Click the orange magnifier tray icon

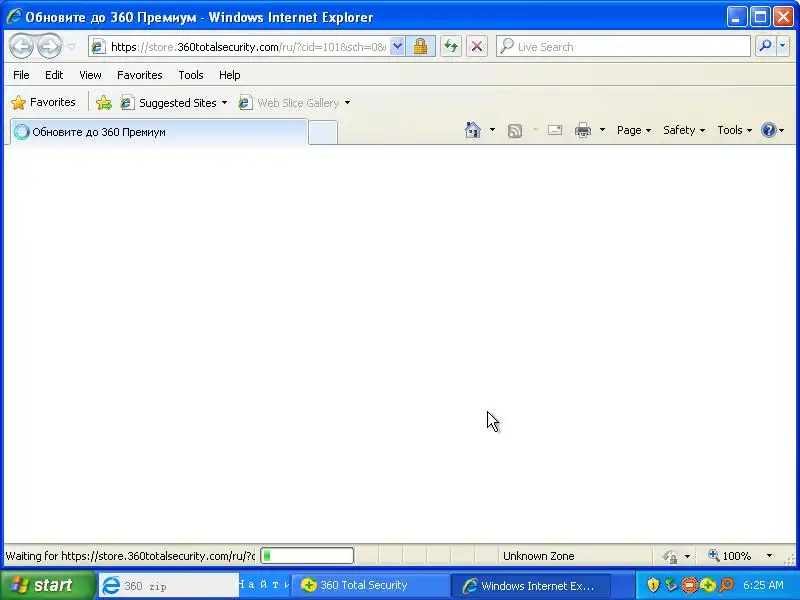click(x=726, y=585)
